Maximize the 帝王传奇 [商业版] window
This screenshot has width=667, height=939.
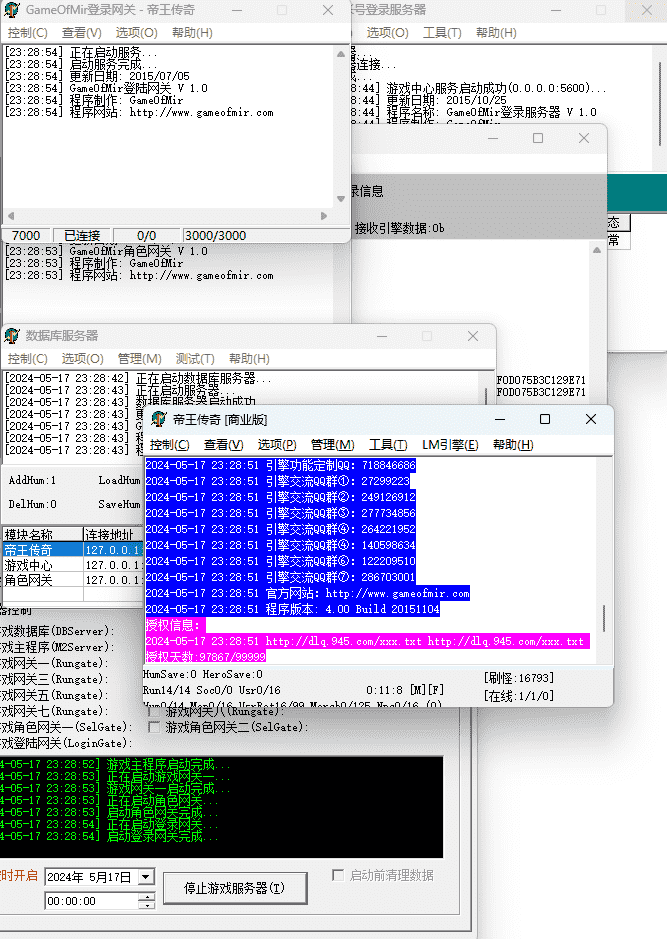(545, 419)
